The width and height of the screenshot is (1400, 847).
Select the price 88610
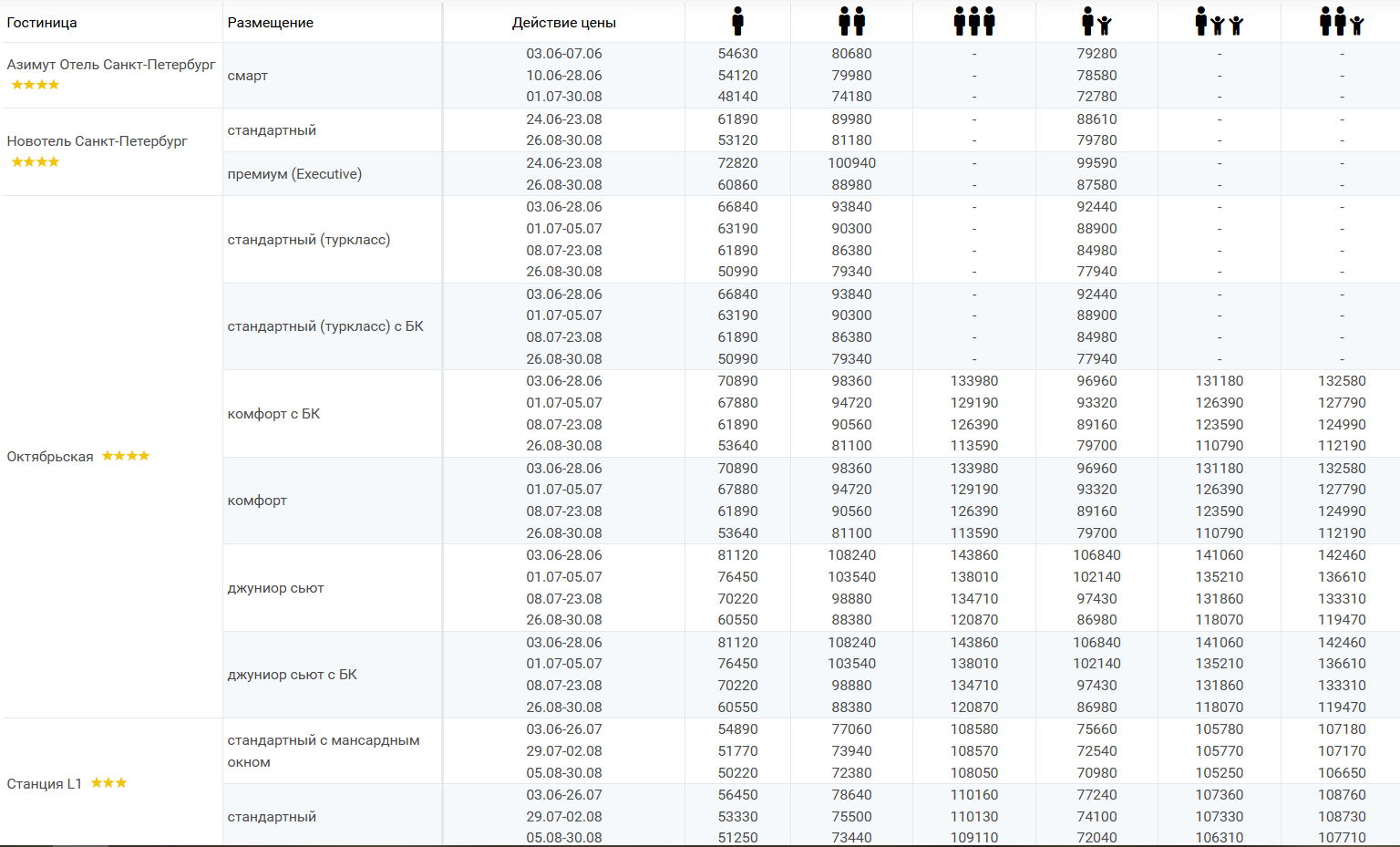1096,119
